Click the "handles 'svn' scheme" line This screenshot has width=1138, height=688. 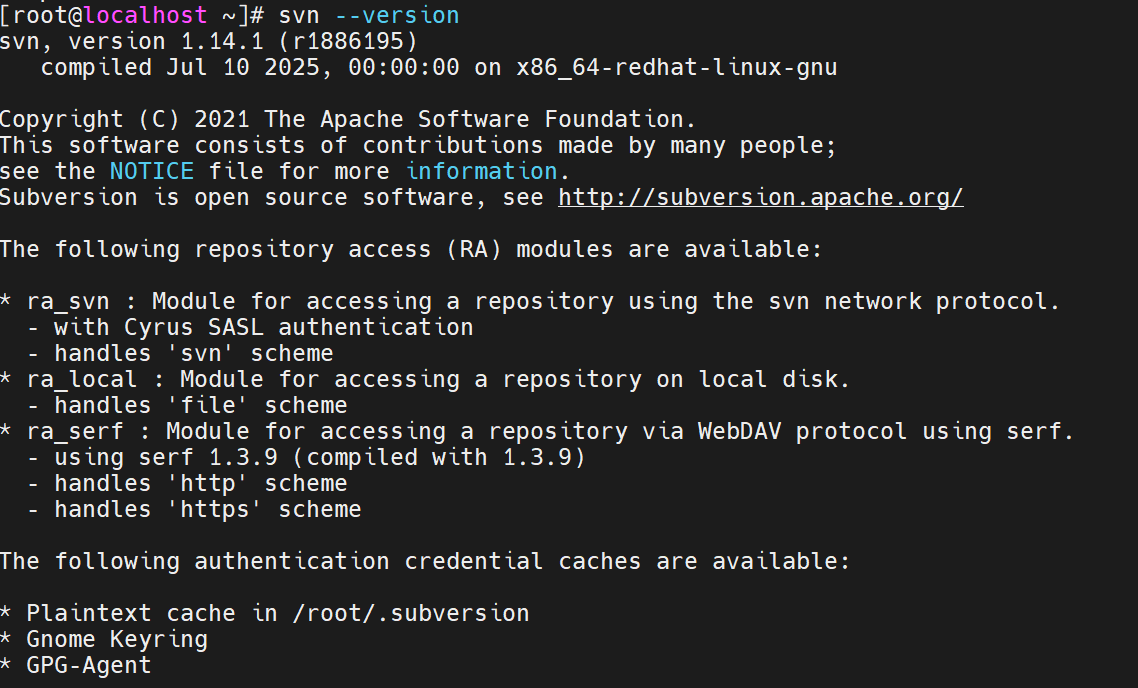pos(181,353)
